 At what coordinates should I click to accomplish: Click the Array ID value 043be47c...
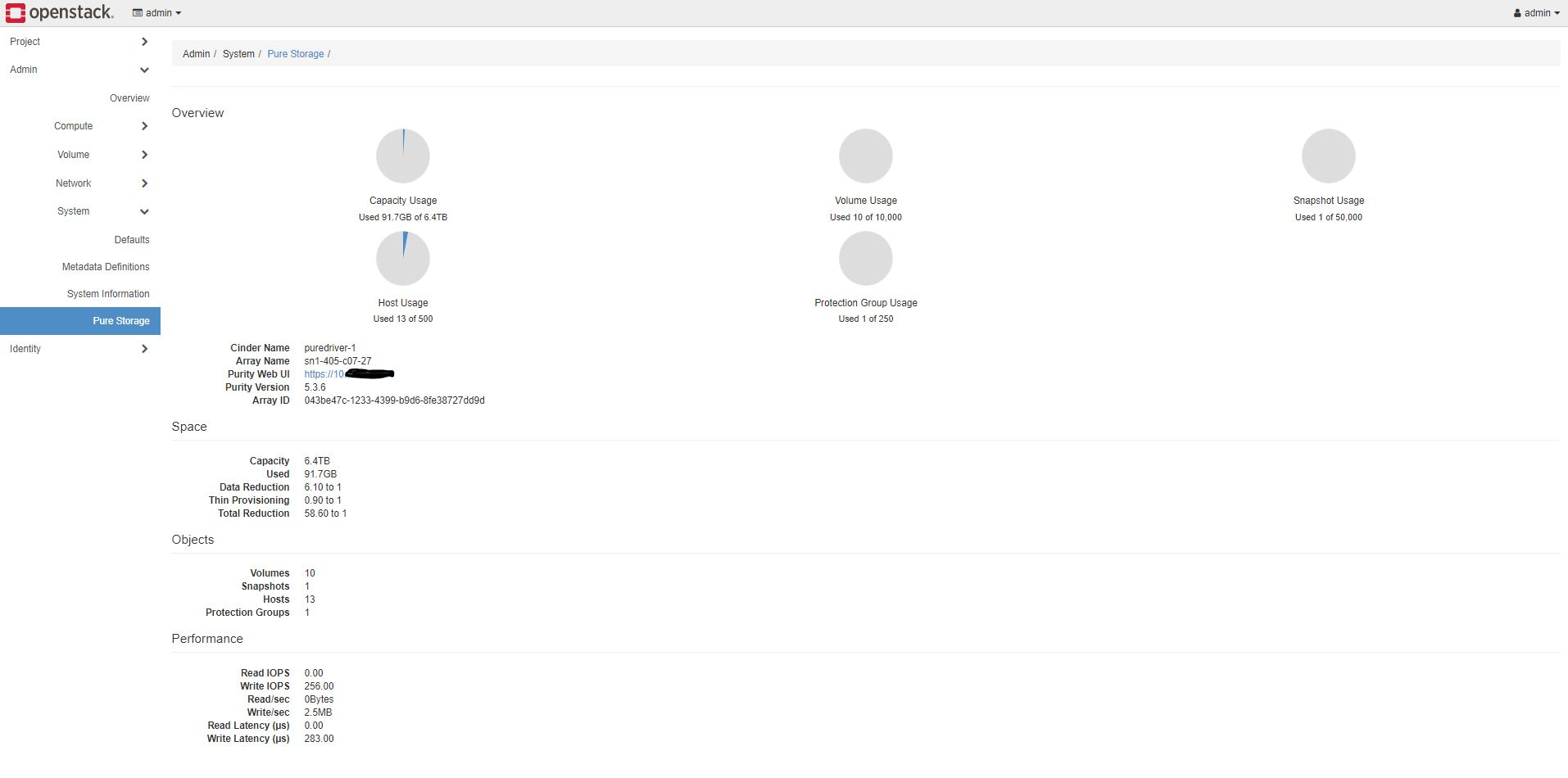(394, 400)
